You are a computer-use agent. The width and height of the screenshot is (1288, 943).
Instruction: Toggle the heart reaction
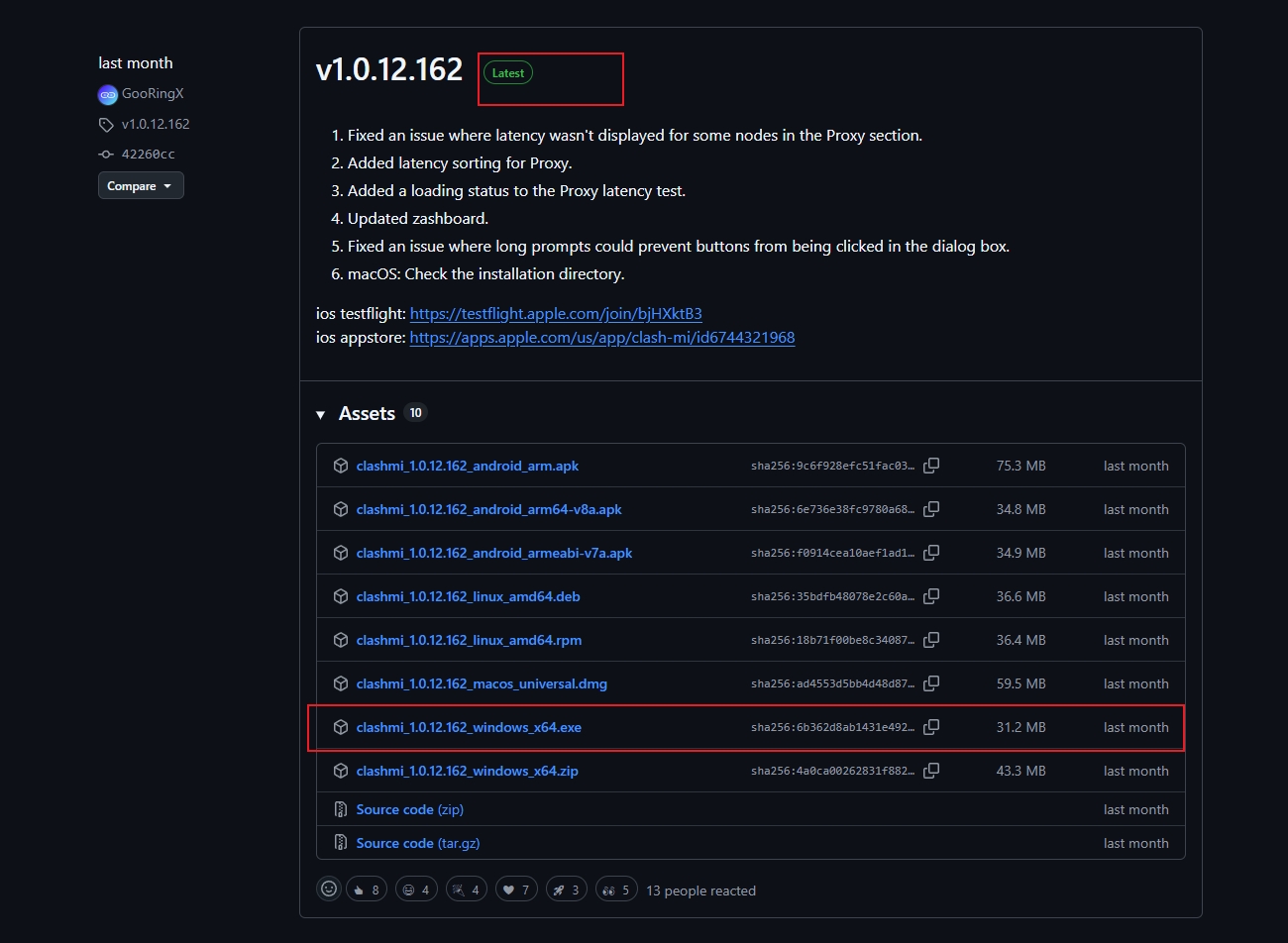pos(516,890)
